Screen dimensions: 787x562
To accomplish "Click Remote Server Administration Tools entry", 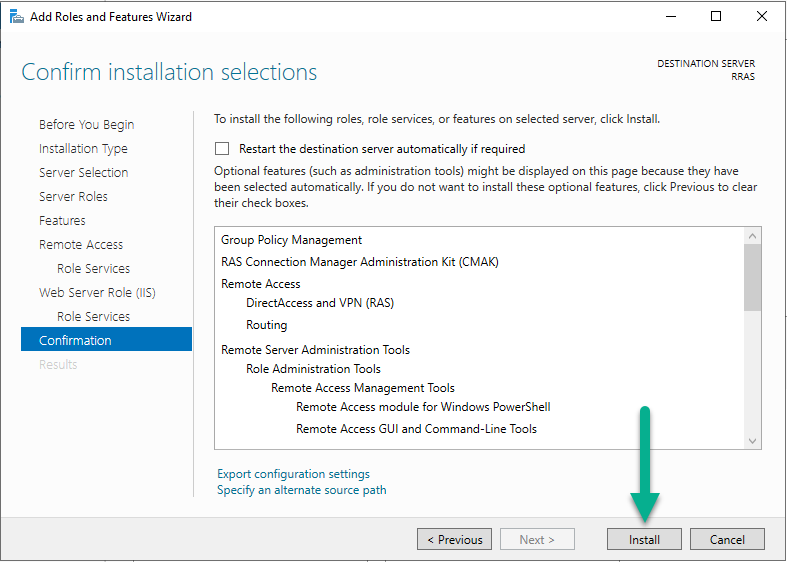I will [x=315, y=350].
